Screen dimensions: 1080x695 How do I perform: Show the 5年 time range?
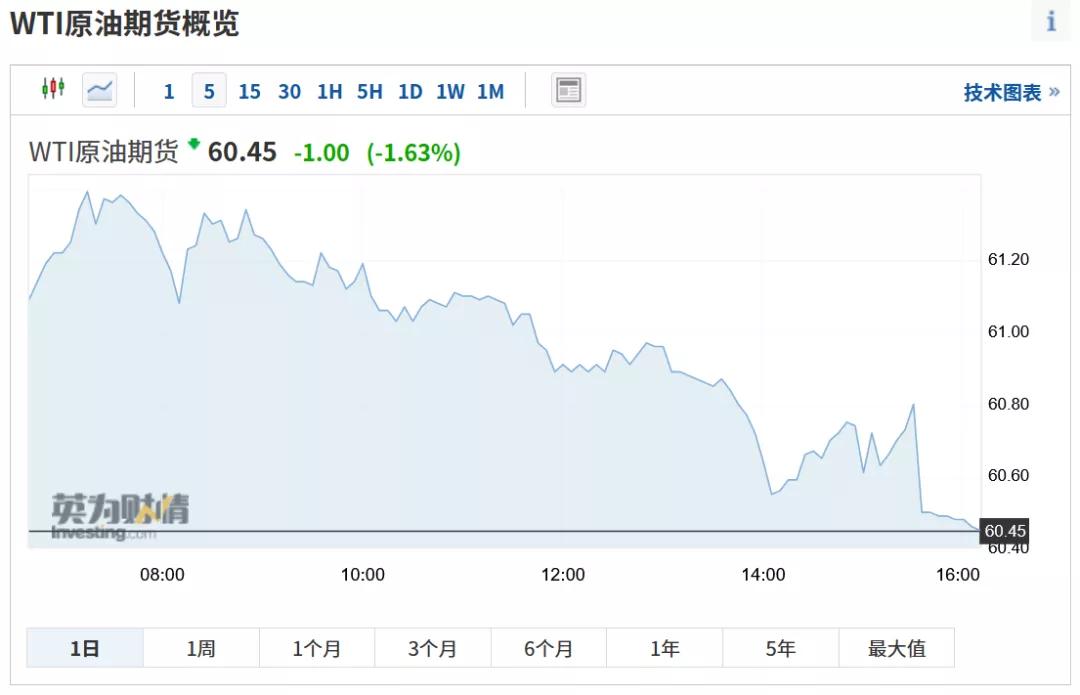coord(780,648)
